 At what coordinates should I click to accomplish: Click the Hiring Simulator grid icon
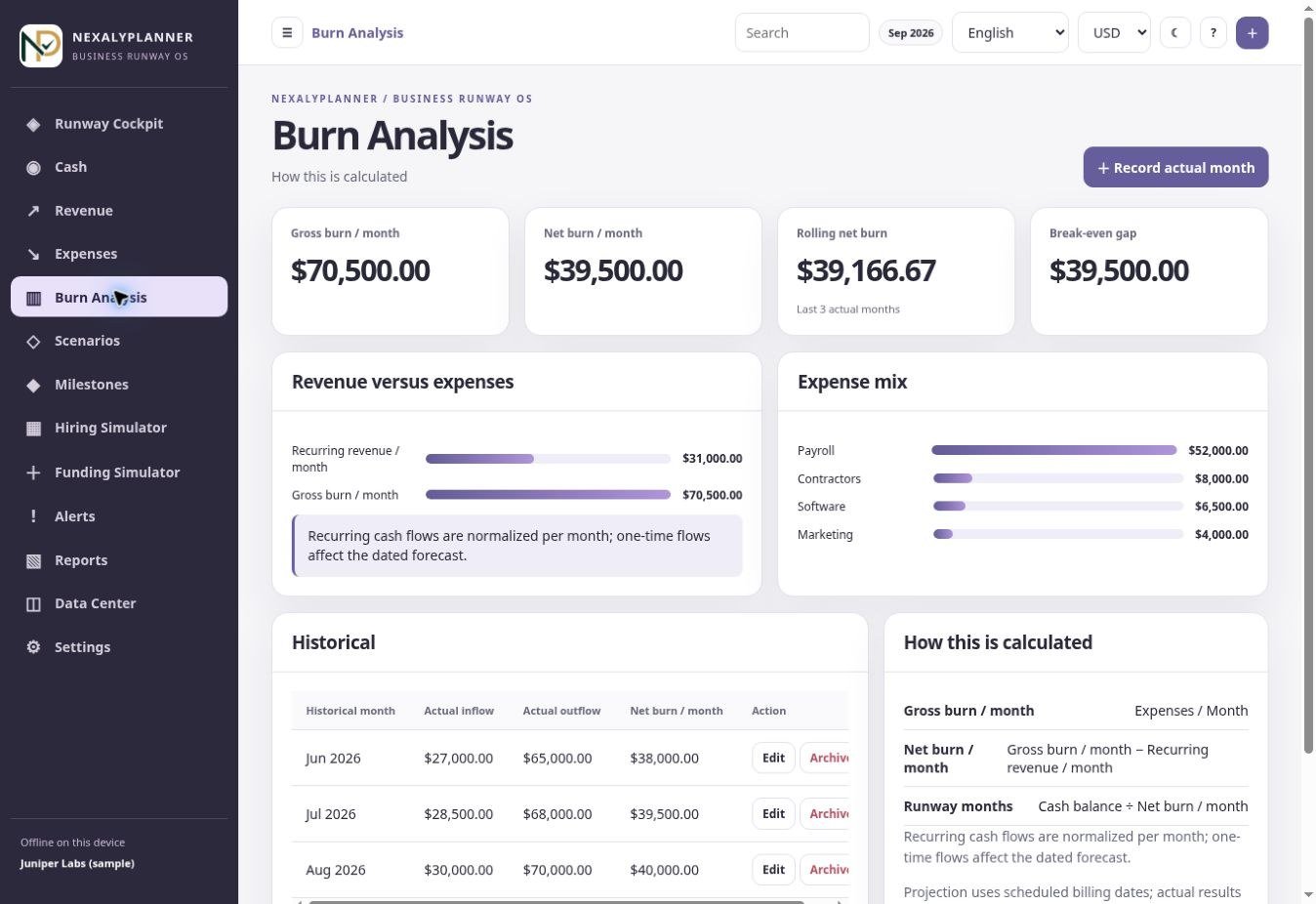click(33, 428)
